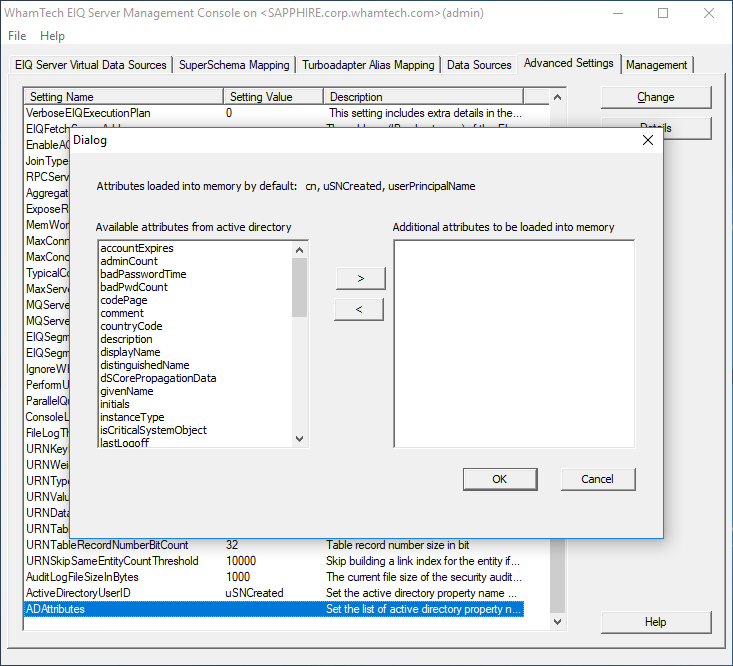The image size is (733, 666).
Task: Sort by the Setting Name column header
Action: click(122, 97)
